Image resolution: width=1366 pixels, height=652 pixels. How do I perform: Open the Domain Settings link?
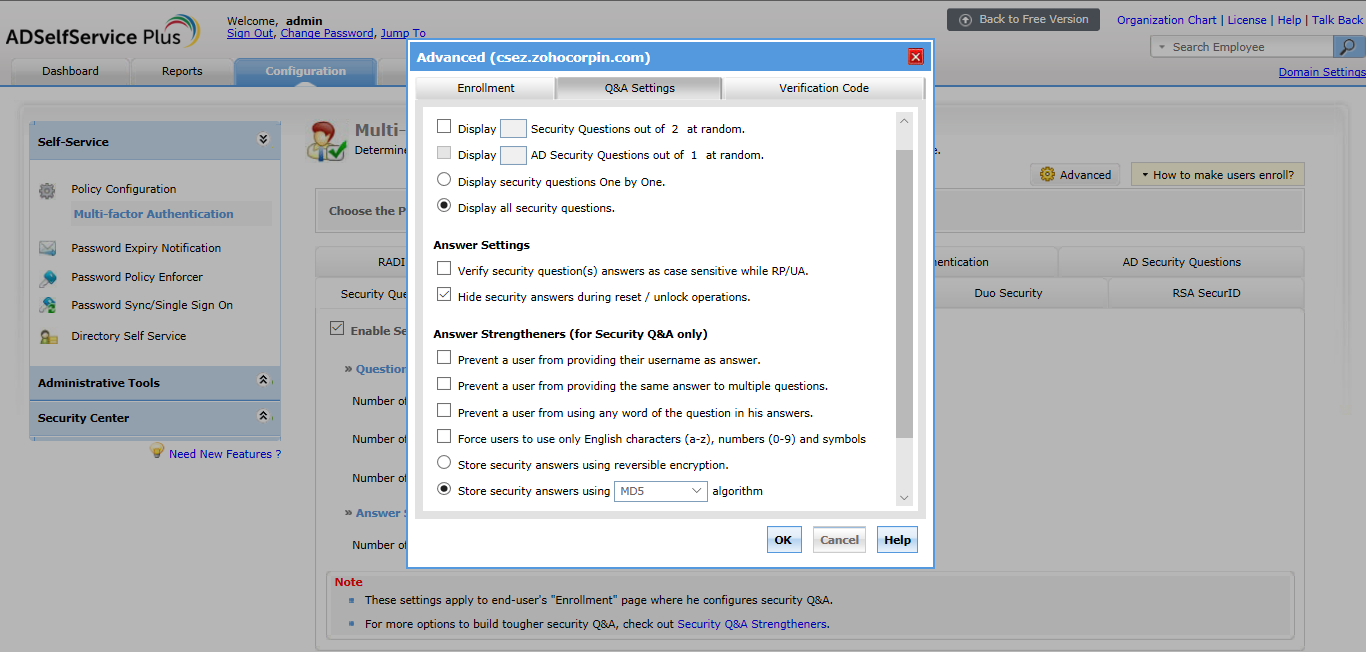click(1322, 72)
